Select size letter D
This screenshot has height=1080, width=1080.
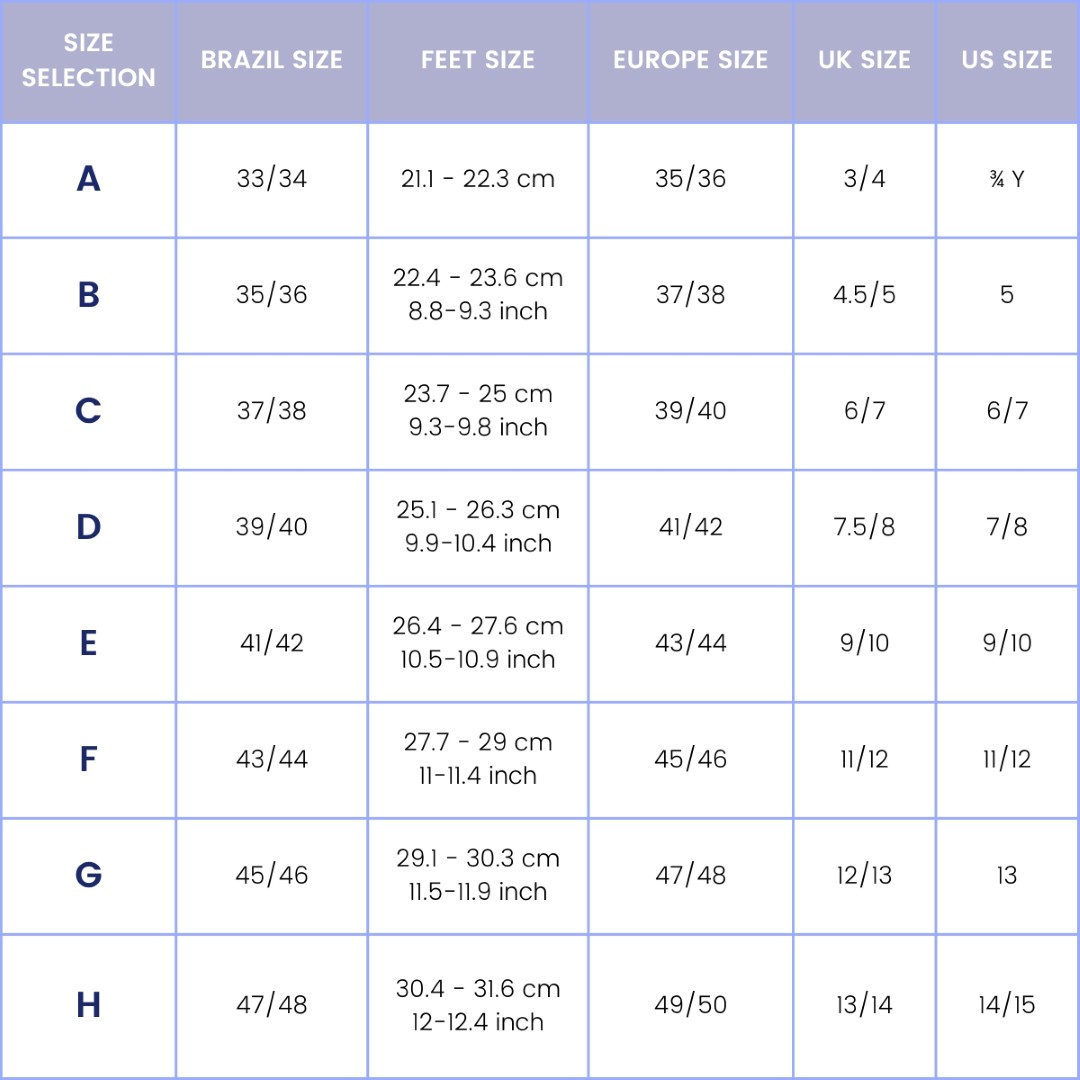pos(88,527)
